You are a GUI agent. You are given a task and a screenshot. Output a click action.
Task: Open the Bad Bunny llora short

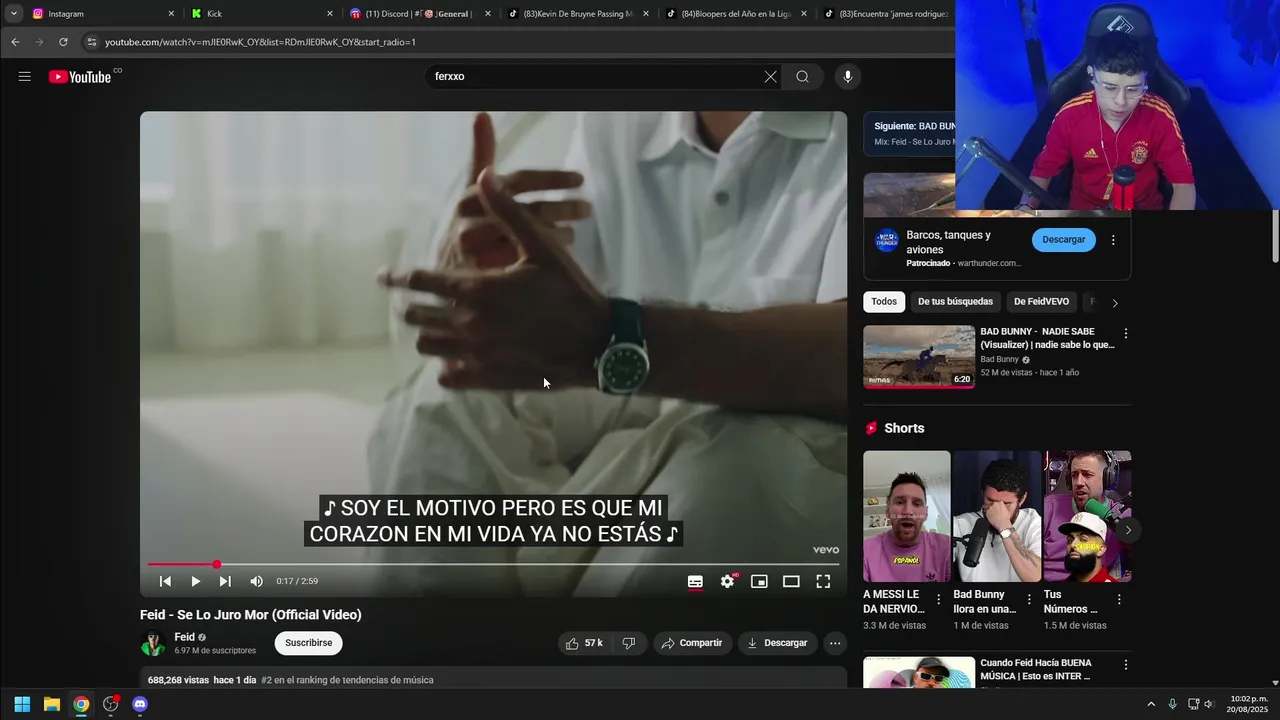point(997,516)
